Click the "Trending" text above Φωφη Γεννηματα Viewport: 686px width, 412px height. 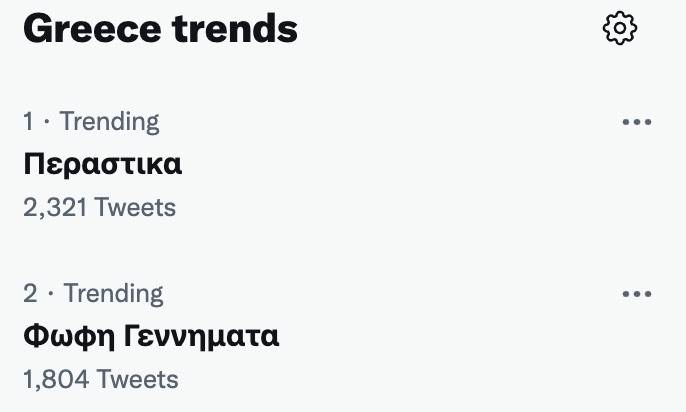(113, 294)
